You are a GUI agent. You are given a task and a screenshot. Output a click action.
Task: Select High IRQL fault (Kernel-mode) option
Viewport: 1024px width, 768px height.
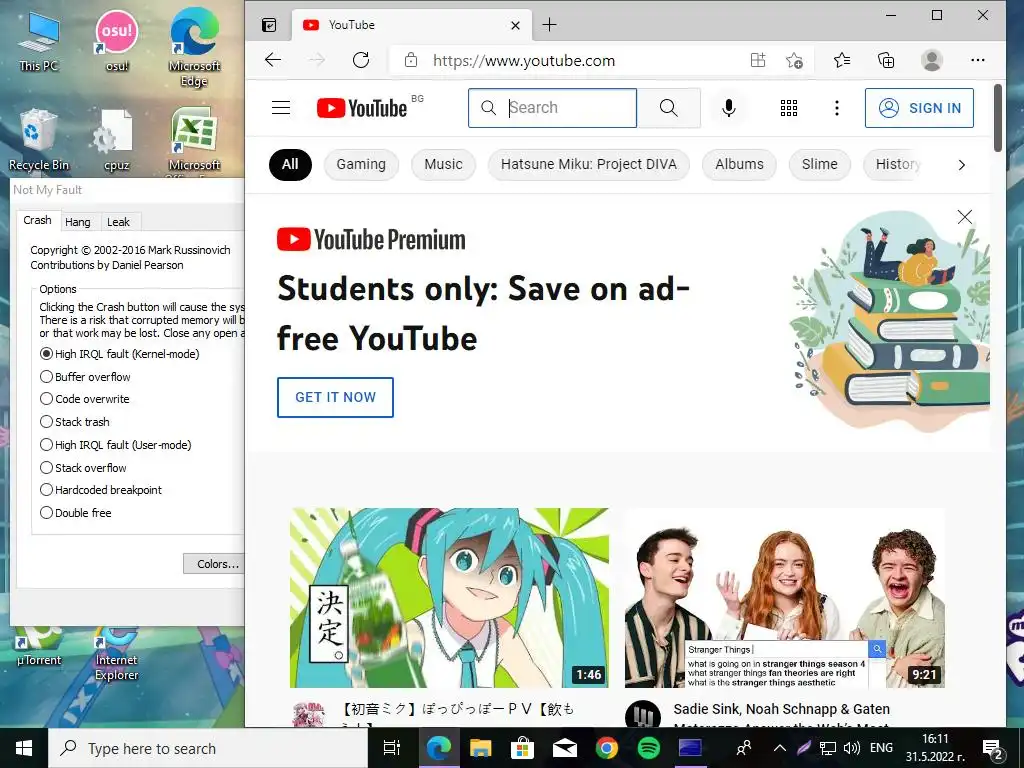[120, 354]
